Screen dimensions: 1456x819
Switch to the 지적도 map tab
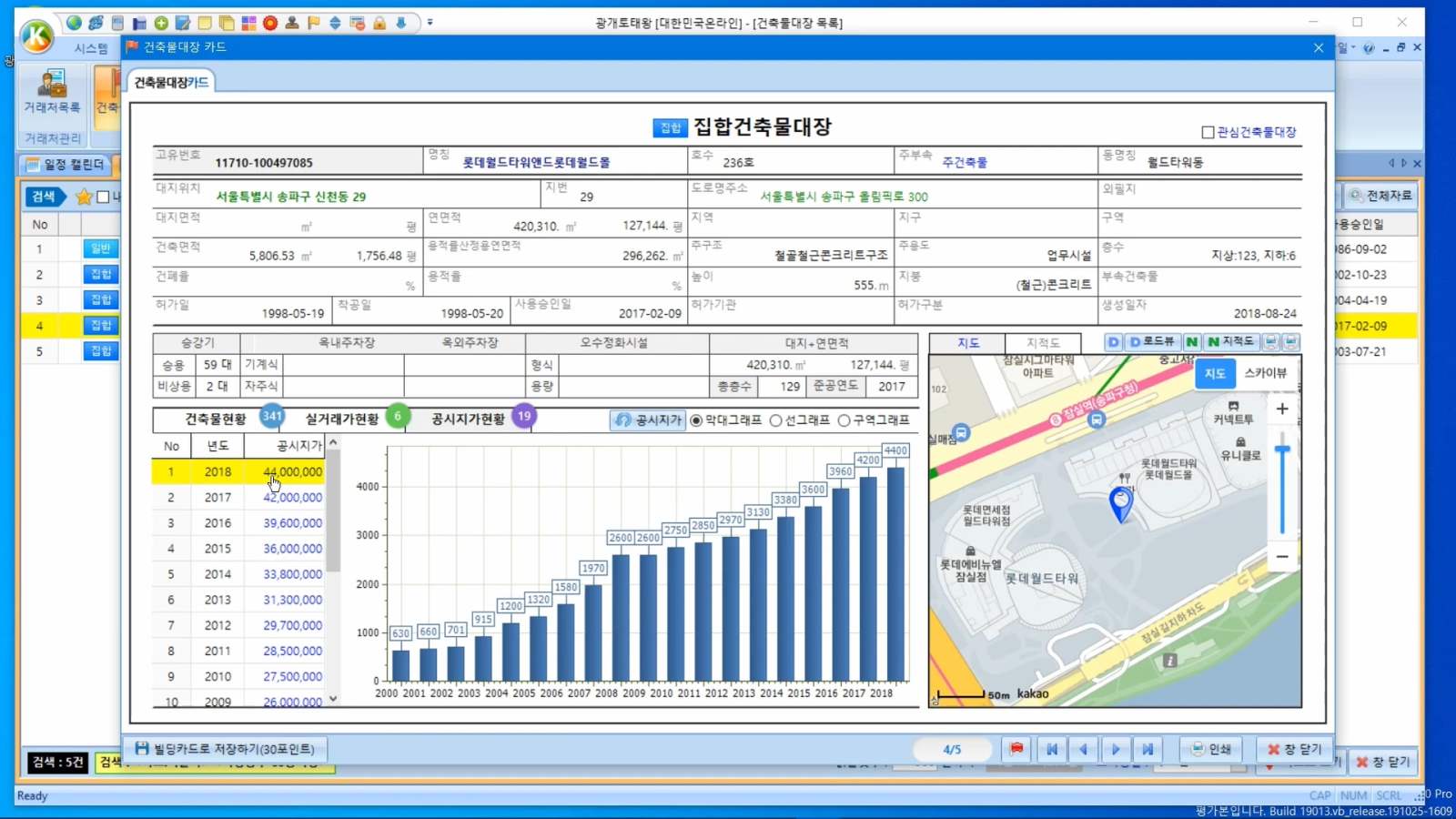pos(1043,343)
